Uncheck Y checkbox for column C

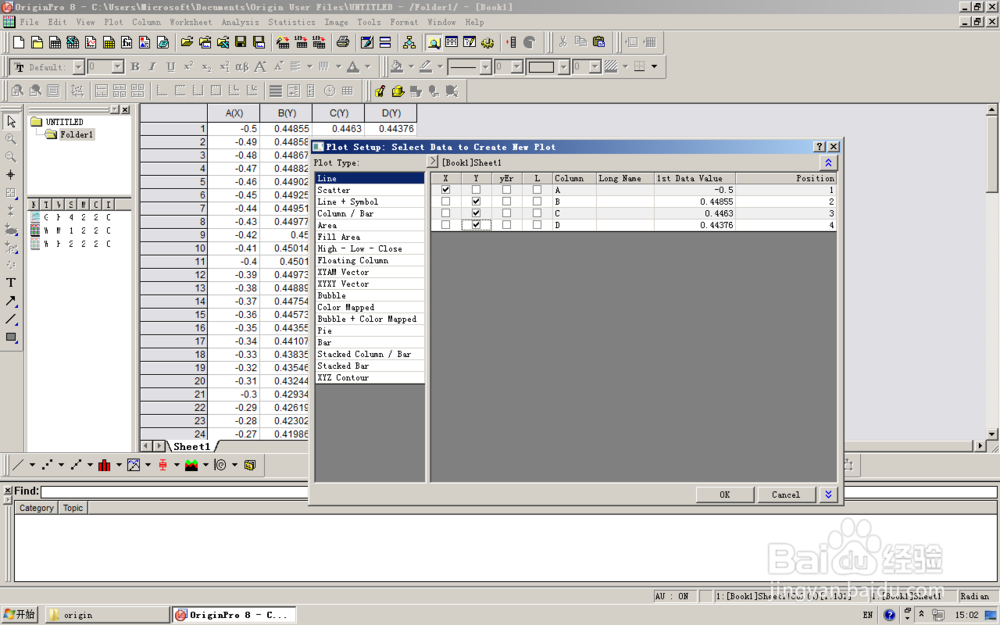point(476,213)
